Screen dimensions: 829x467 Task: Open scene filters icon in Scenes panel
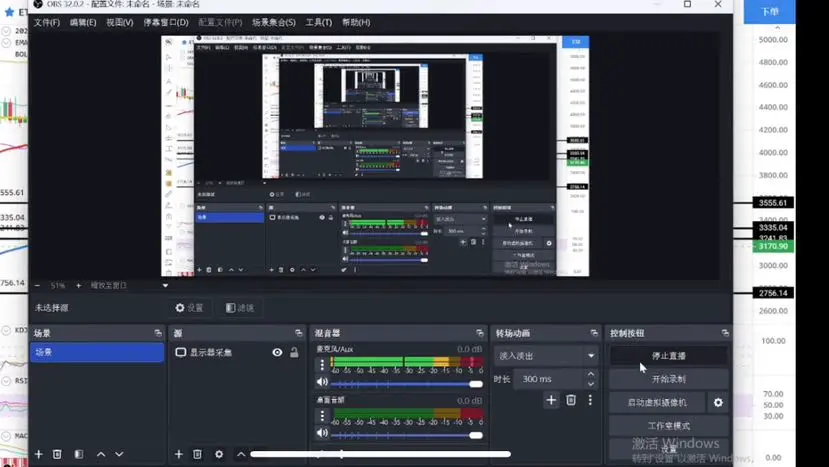[79, 454]
